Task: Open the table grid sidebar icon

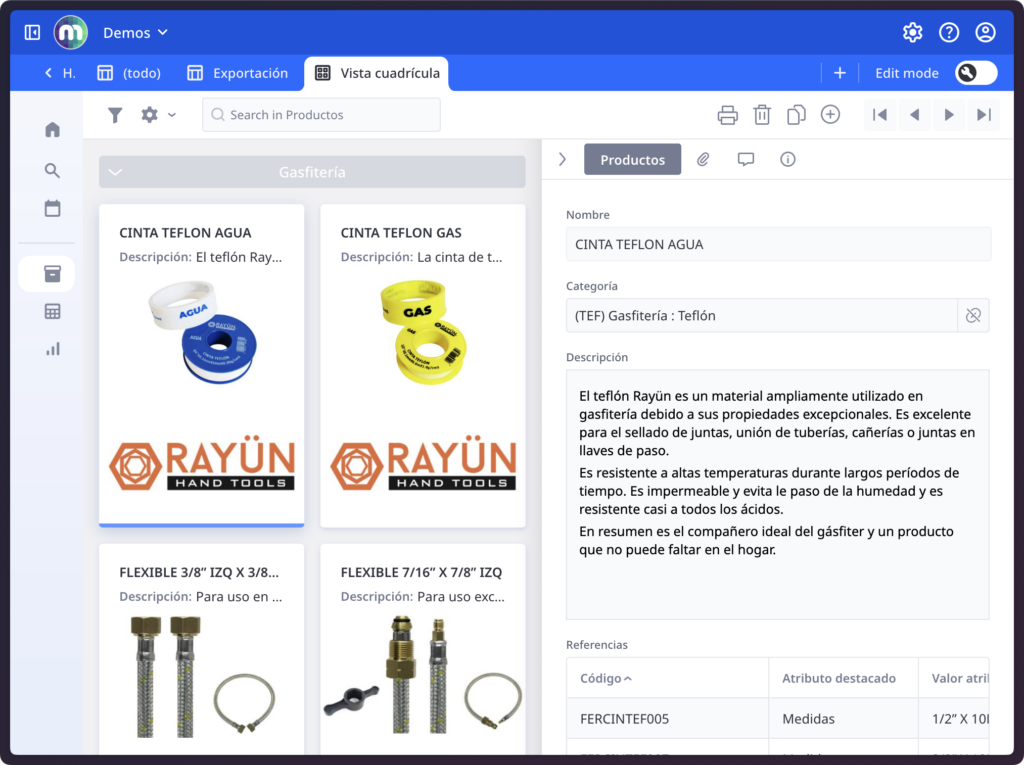Action: click(52, 312)
